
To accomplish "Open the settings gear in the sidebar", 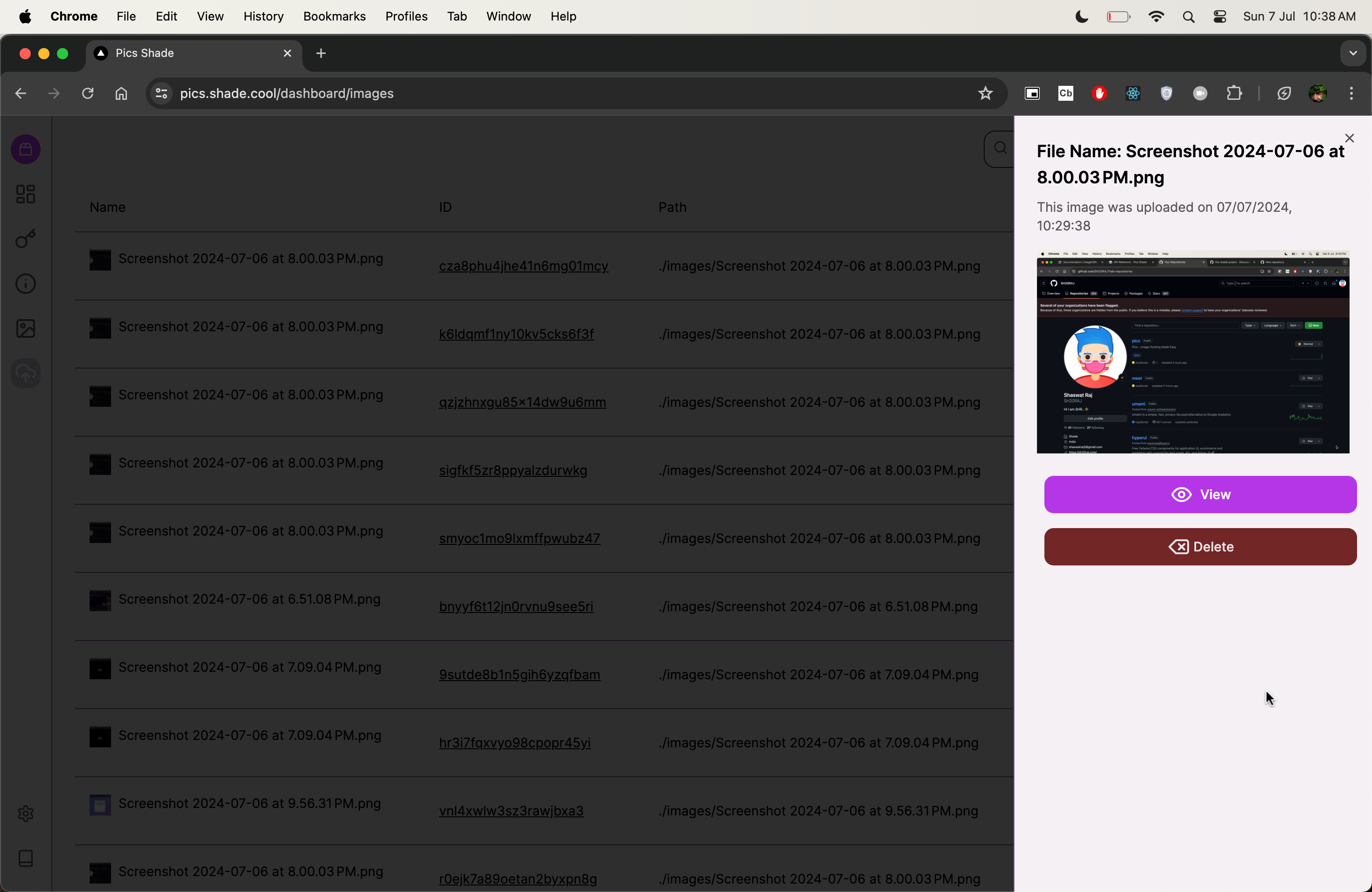I will point(26,814).
